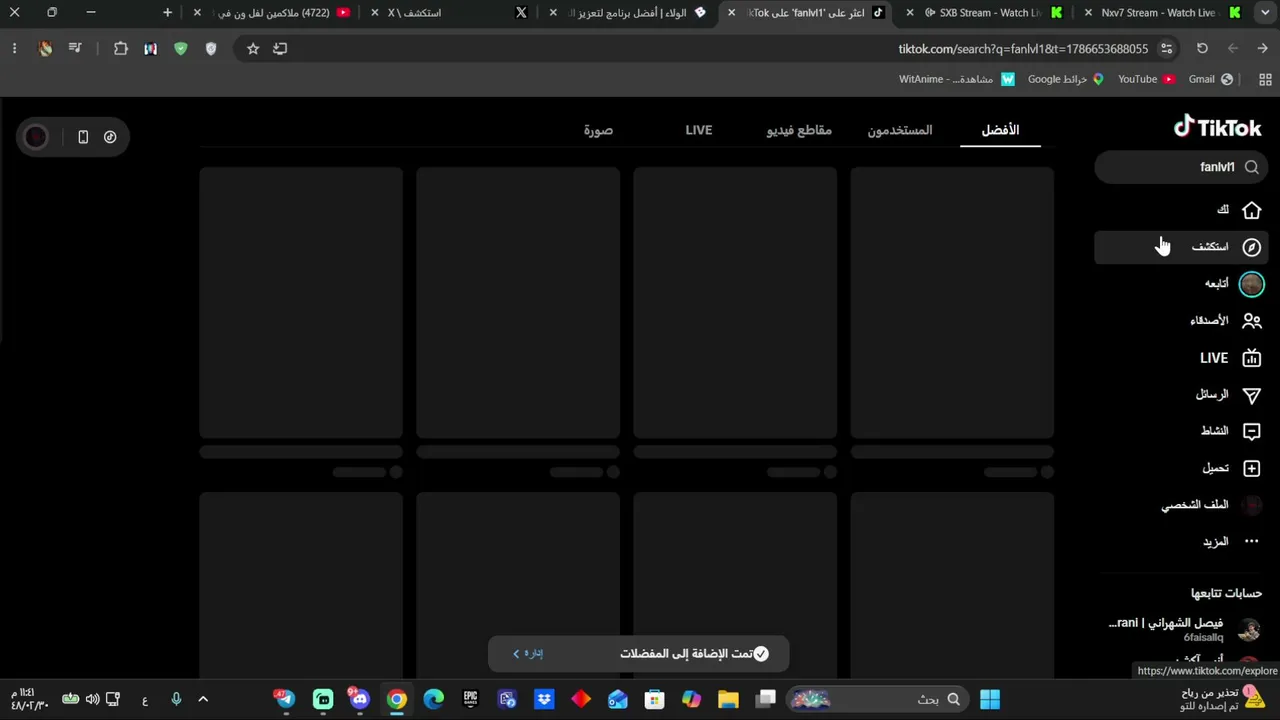
Task: Click the microphone icon in system tray
Action: [x=176, y=699]
